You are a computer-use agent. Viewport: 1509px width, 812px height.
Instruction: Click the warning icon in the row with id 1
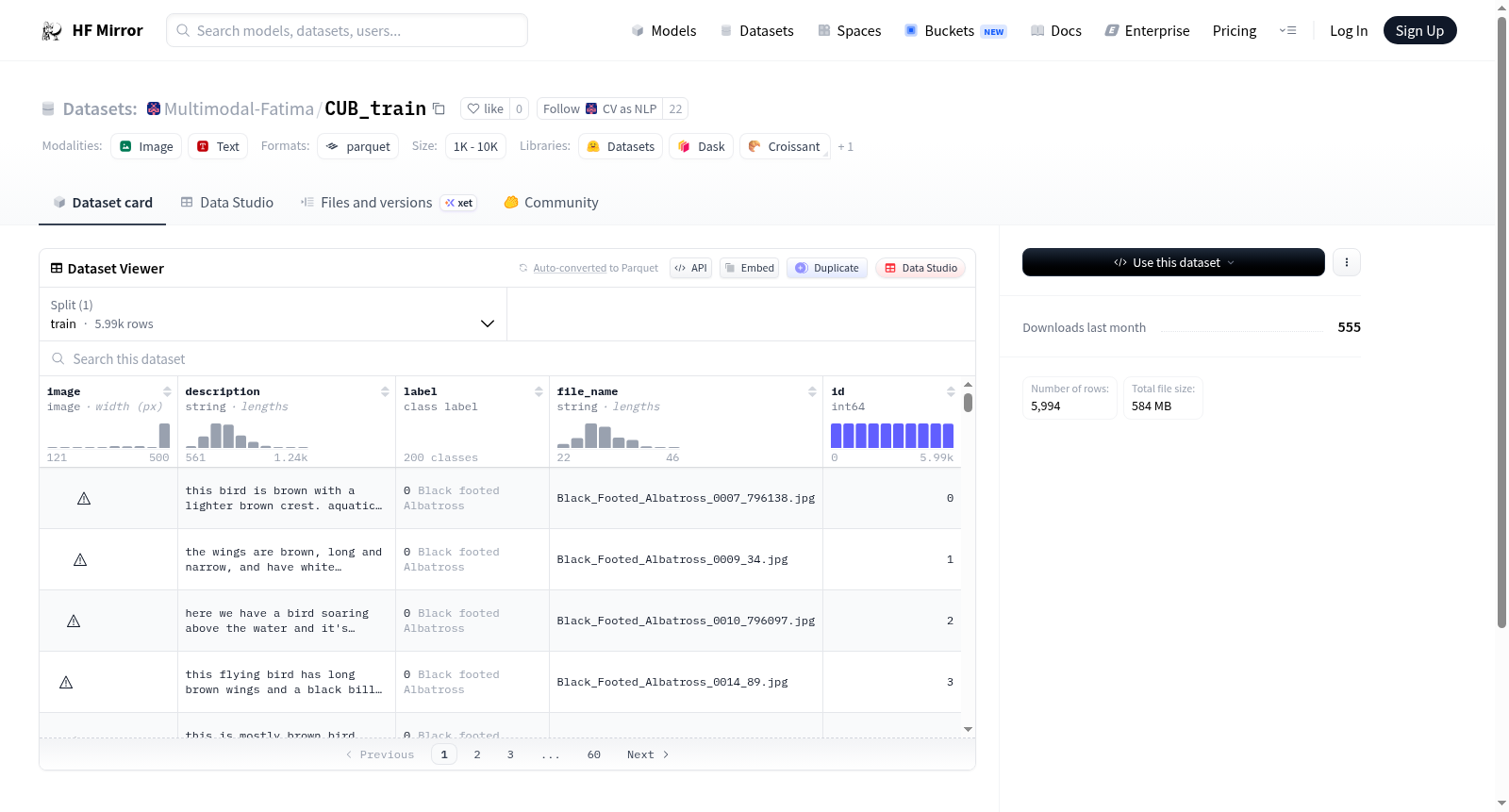click(80, 559)
